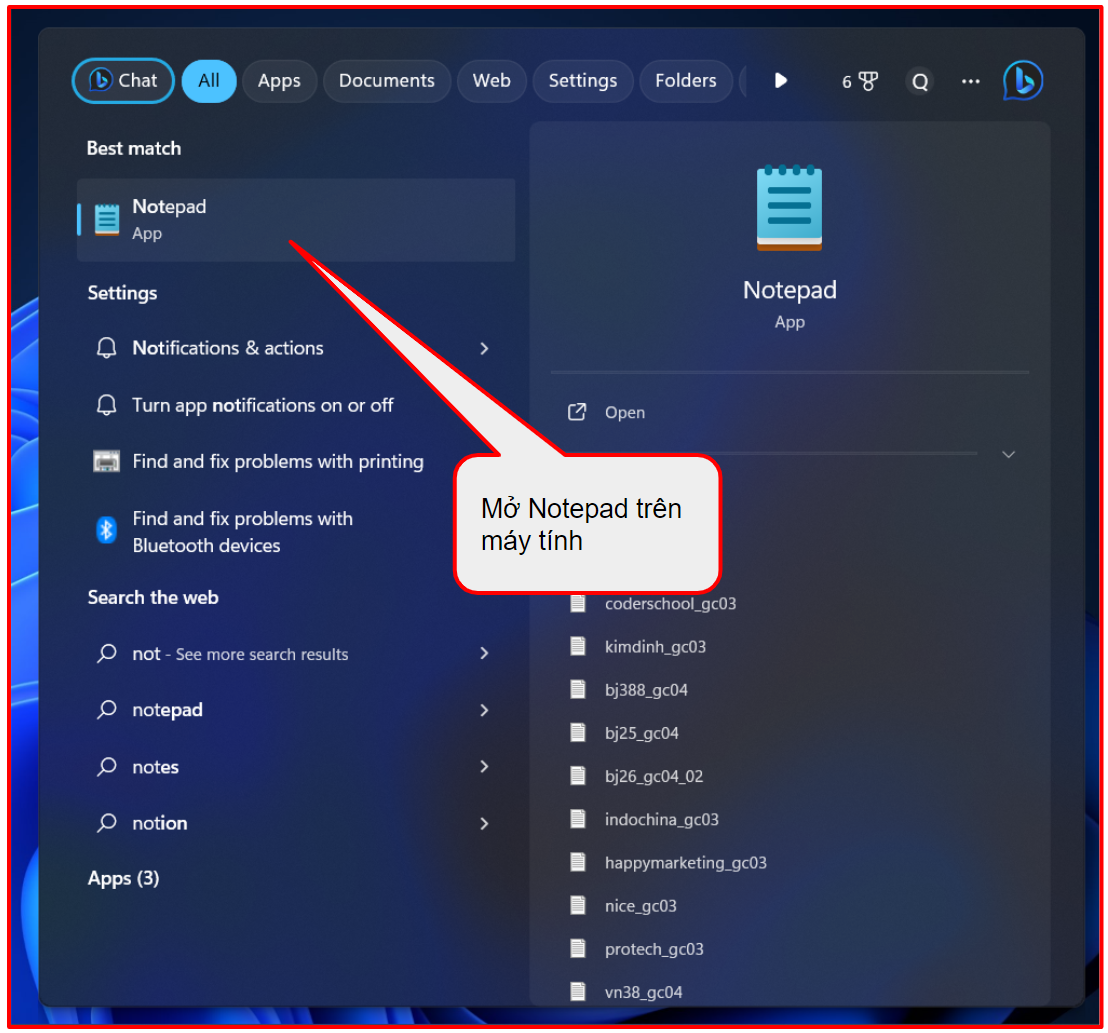Viewport: 1108px width, 1033px height.
Task: Open recent file coderschool_gc03
Action: (669, 604)
